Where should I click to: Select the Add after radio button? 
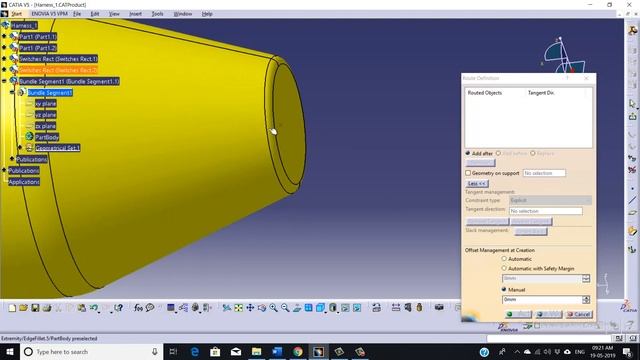coord(468,153)
